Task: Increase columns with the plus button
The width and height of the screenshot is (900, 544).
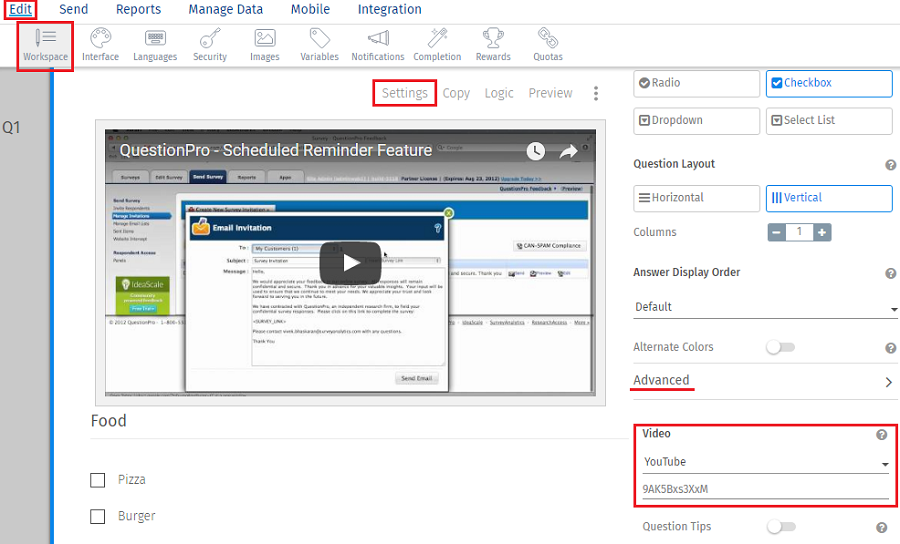Action: pyautogui.click(x=822, y=232)
